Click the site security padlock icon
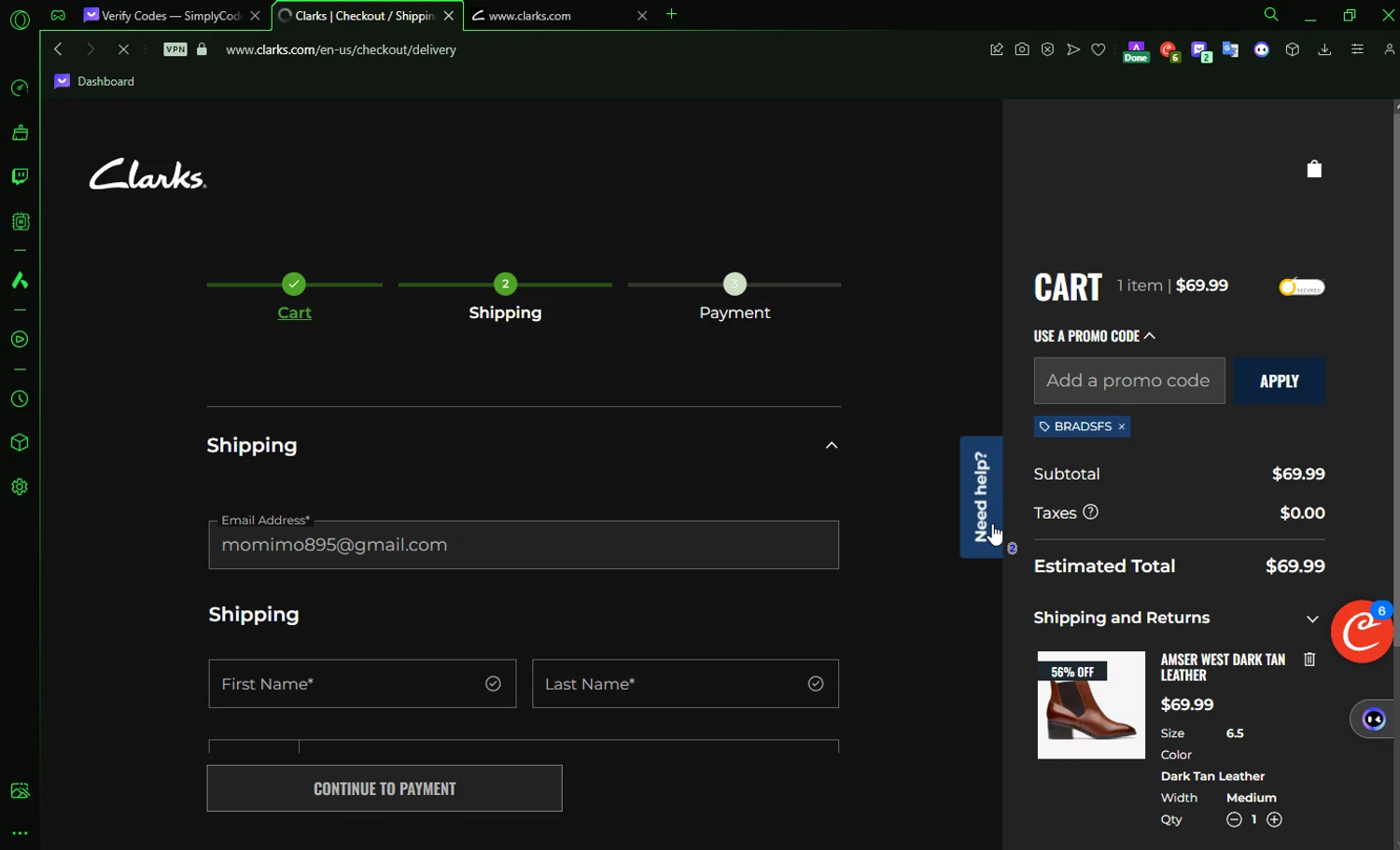Viewport: 1400px width, 850px height. 202,49
